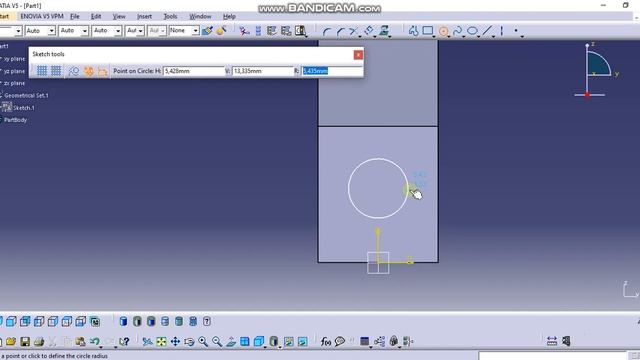Select the Project 3D Elements tool
The image size is (640, 360).
coord(384,31)
